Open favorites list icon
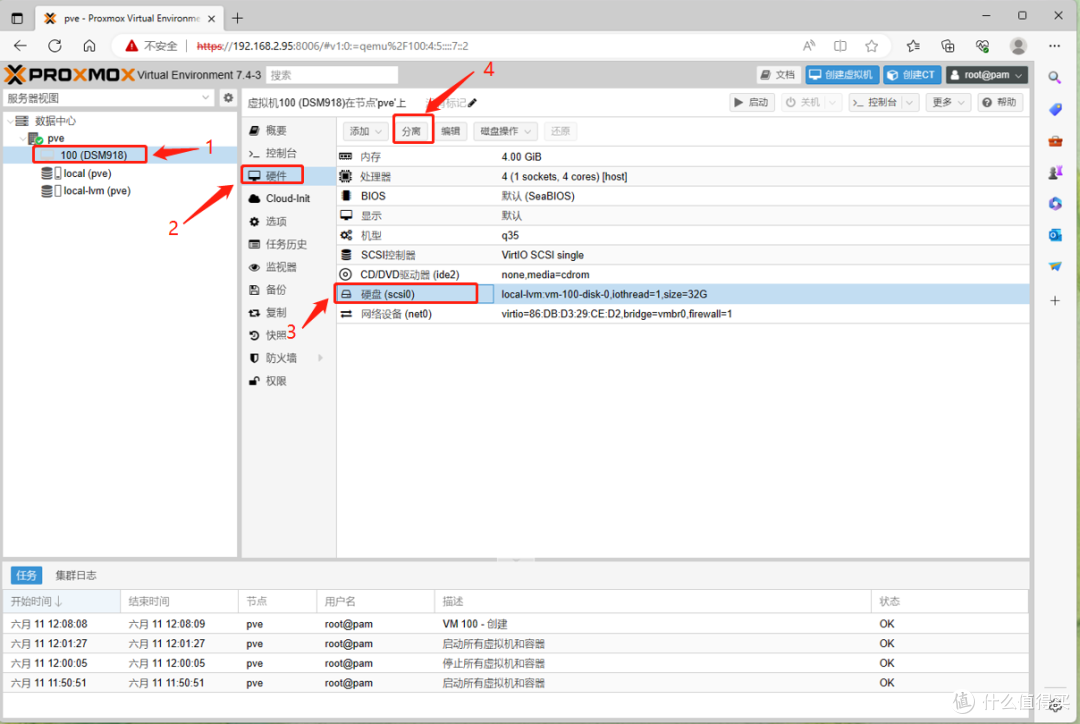Screen dimensions: 1080x724 tap(913, 45)
